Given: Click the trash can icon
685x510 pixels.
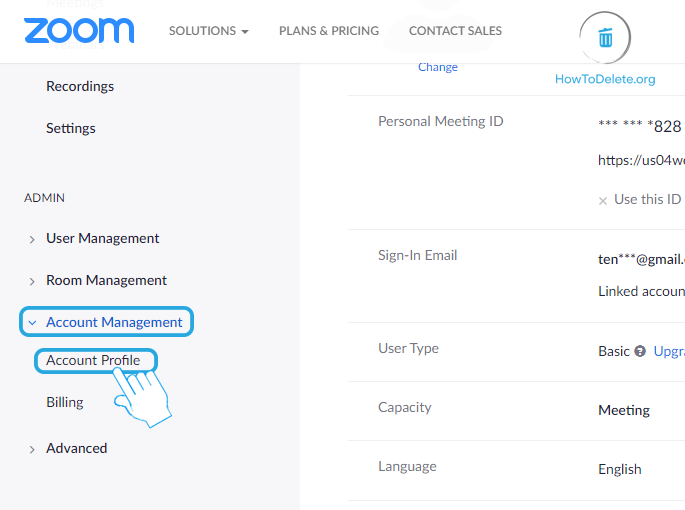Looking at the screenshot, I should click(605, 38).
